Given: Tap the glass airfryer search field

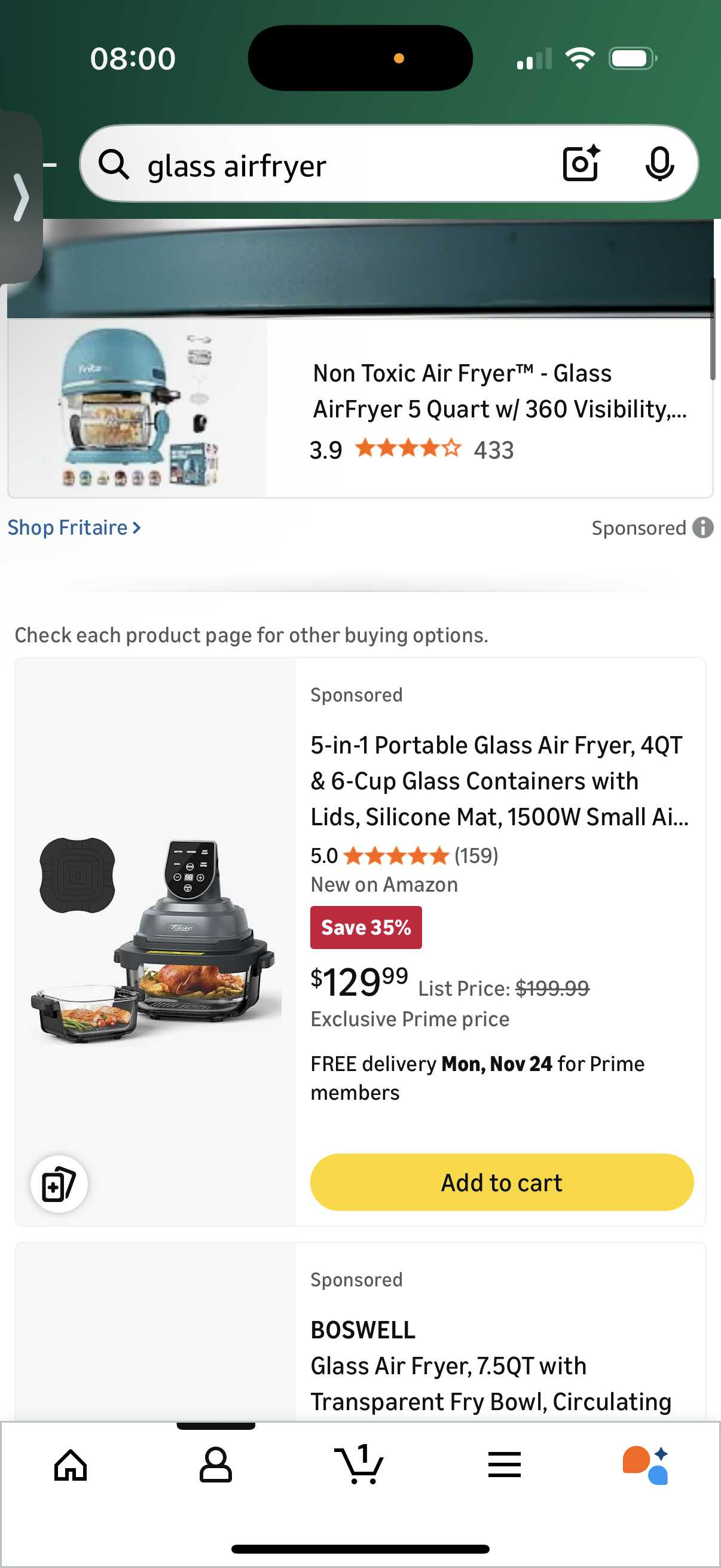Looking at the screenshot, I should [x=341, y=166].
